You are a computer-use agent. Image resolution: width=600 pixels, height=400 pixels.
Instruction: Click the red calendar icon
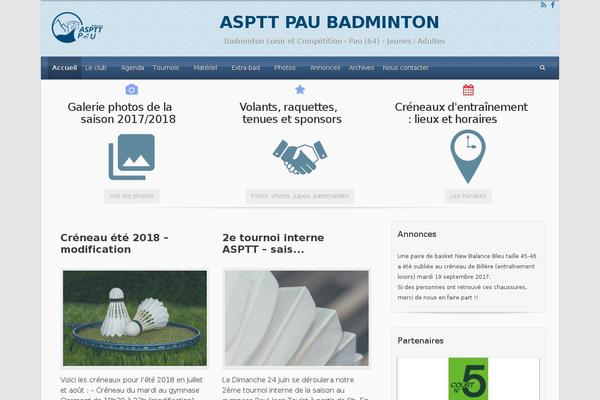(468, 90)
